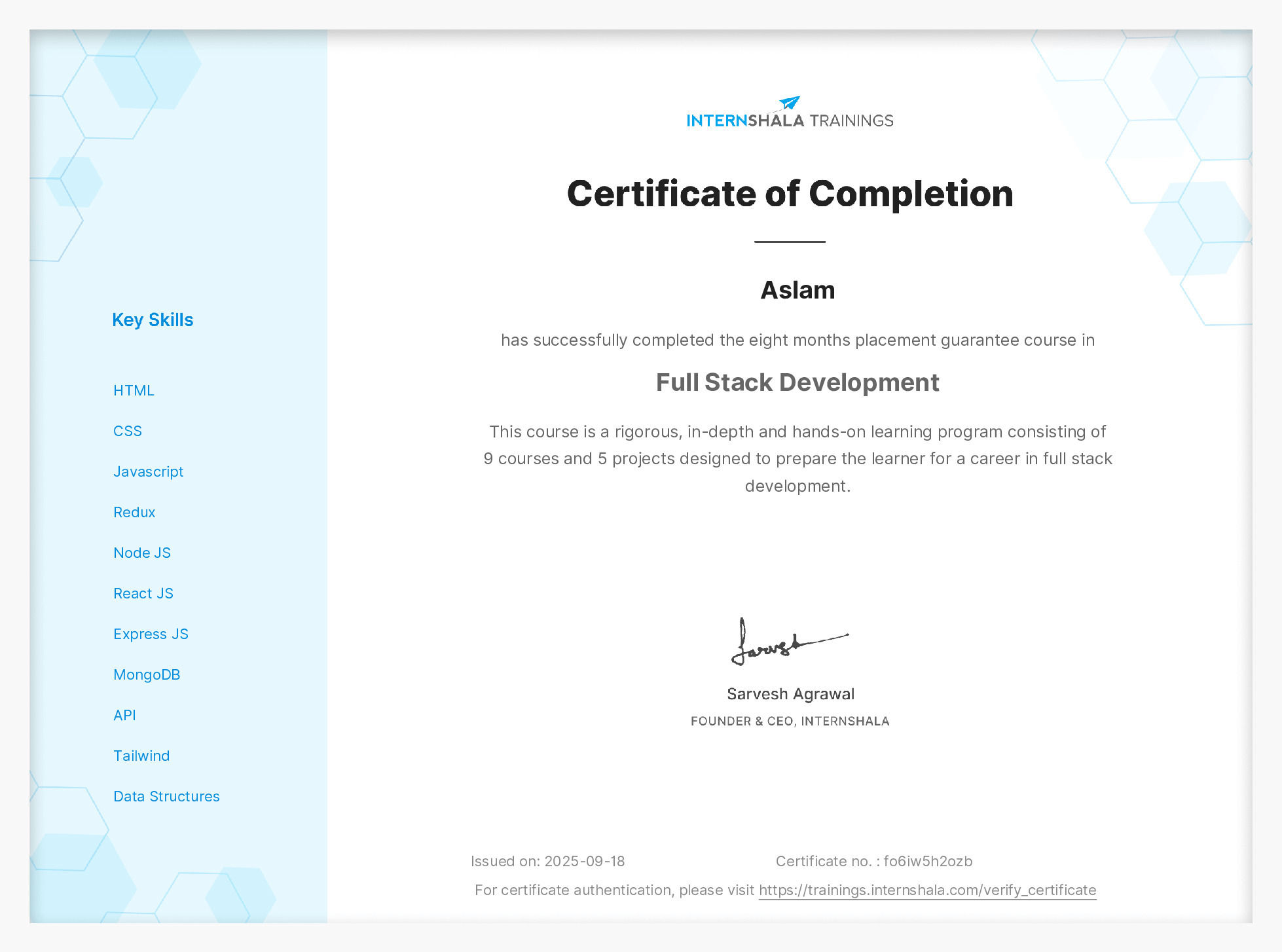Viewport: 1282px width, 952px height.
Task: Select the recipient name 'Aslam'
Action: point(797,290)
